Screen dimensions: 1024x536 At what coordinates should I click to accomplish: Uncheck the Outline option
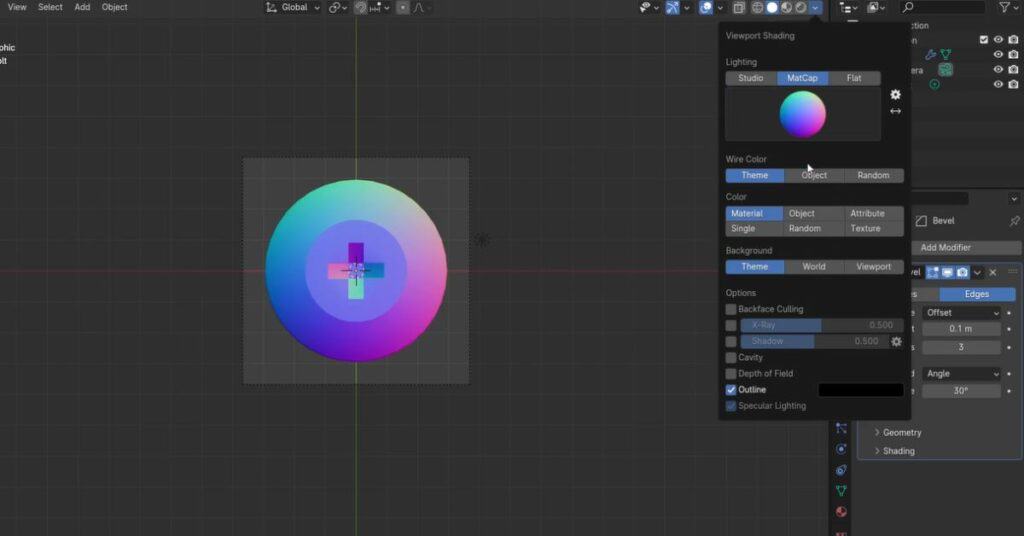(731, 389)
